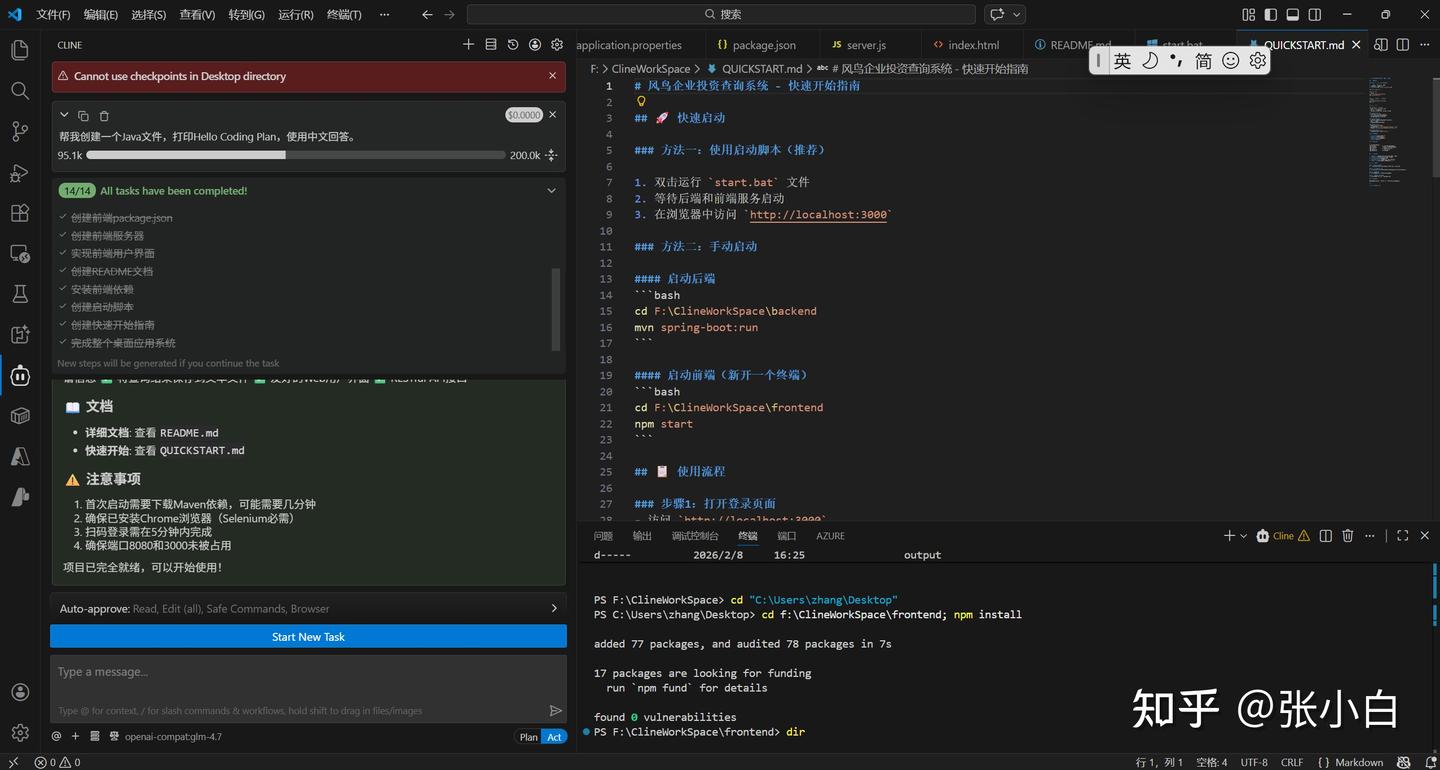Toggle the bottom panel layout
Screen dimensions: 1440x770
1292,14
